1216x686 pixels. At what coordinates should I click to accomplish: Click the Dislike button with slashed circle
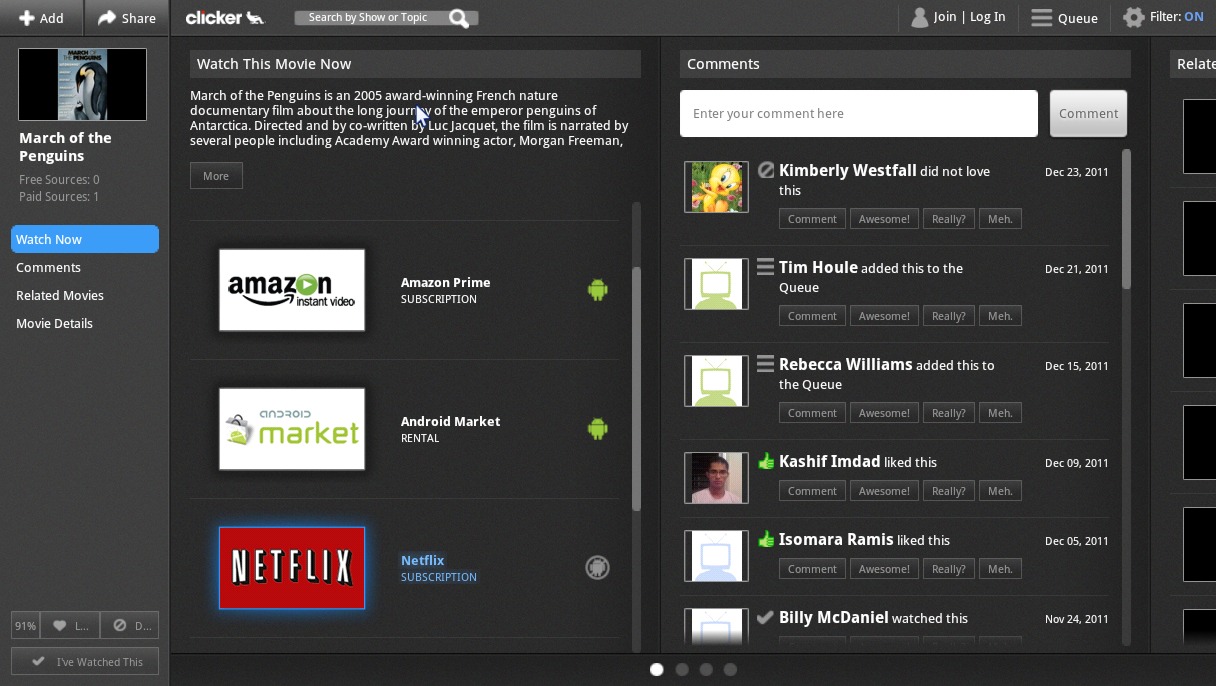point(130,626)
